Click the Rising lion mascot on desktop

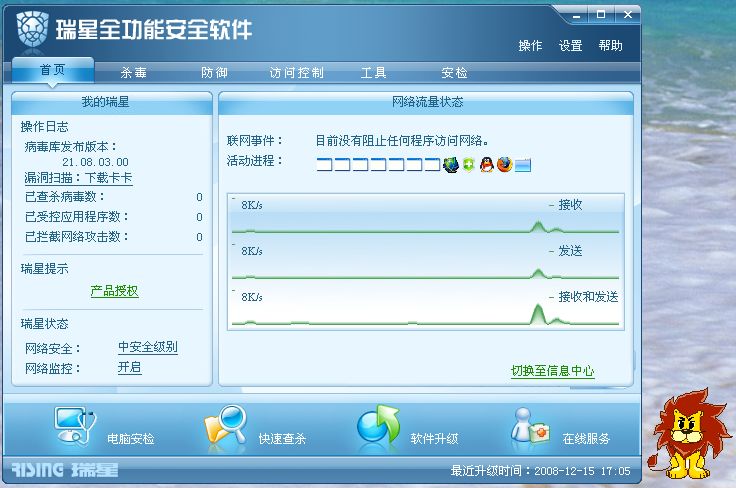pos(689,434)
